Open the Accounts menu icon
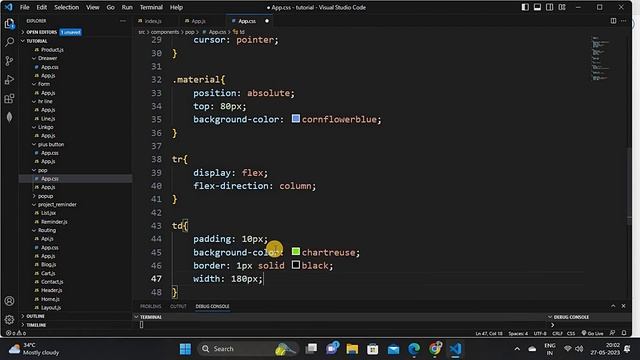Image resolution: width=640 pixels, height=360 pixels. [9, 301]
